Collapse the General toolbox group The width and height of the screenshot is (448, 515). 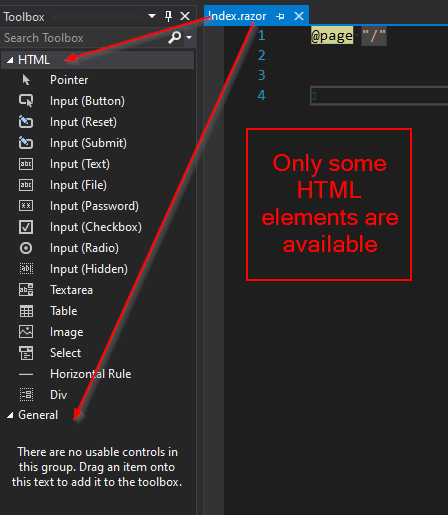point(10,415)
